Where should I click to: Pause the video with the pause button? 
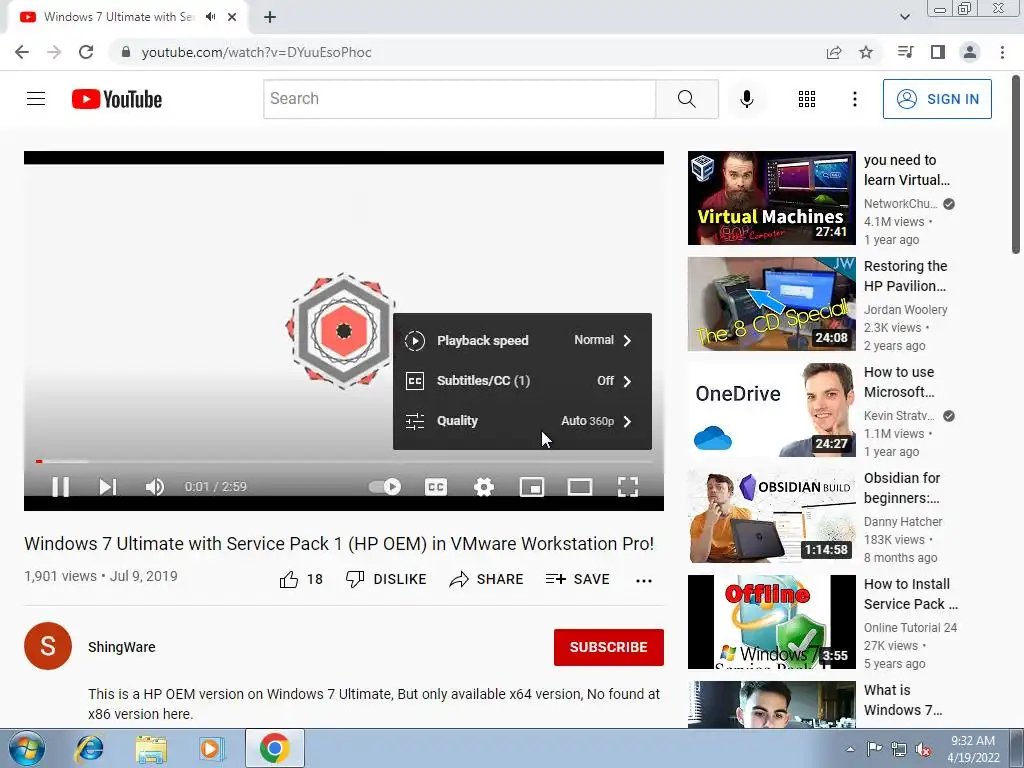point(61,487)
